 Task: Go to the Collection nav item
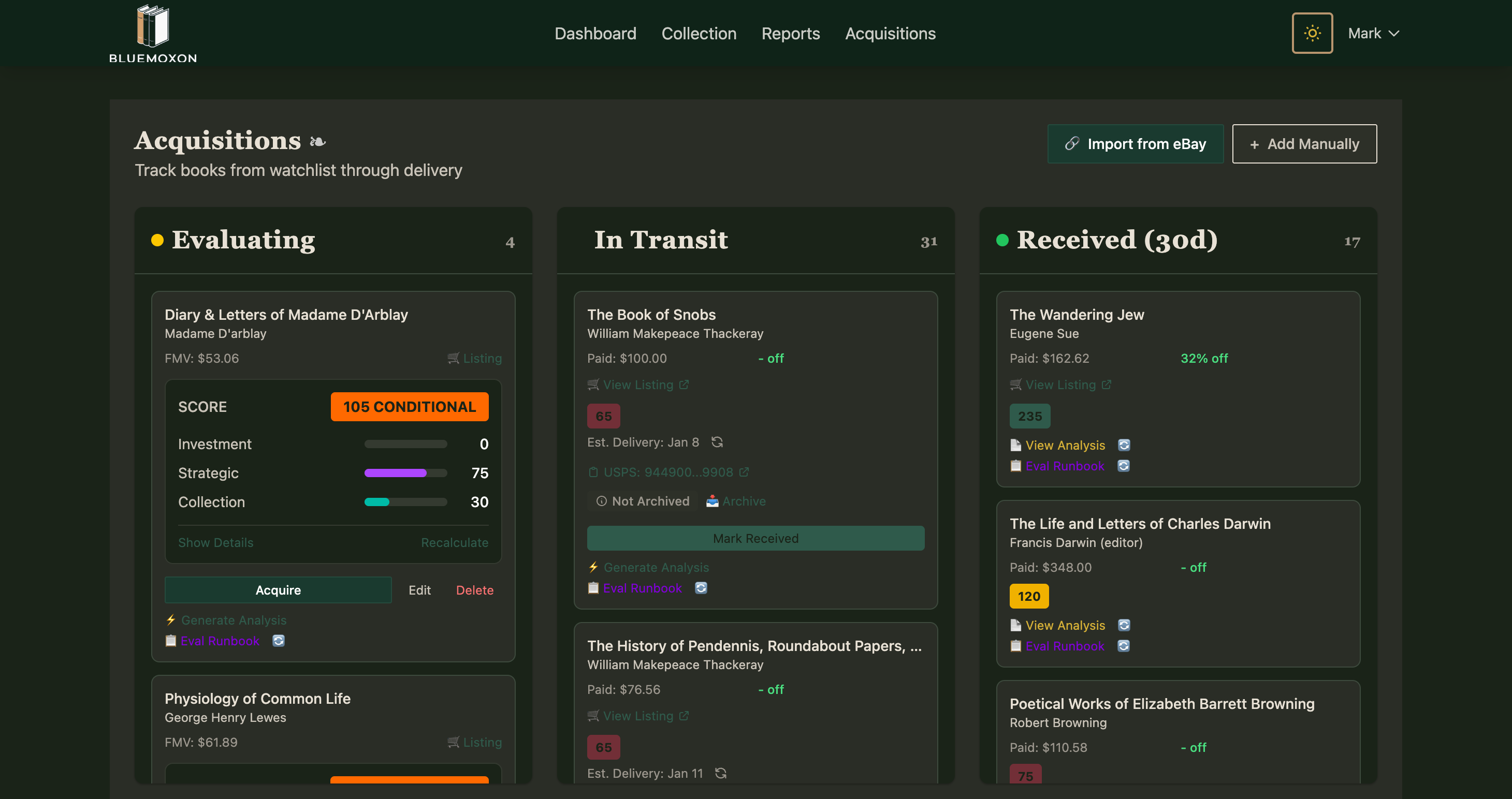(x=699, y=34)
